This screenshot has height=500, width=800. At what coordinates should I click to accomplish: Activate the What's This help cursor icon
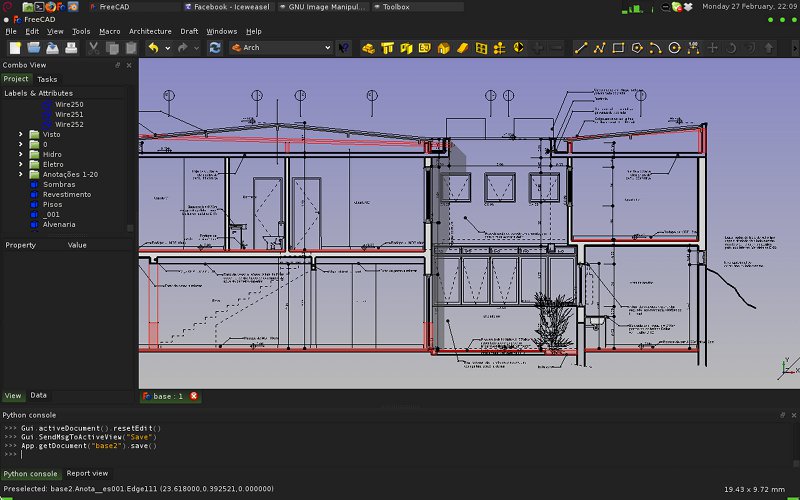point(344,48)
